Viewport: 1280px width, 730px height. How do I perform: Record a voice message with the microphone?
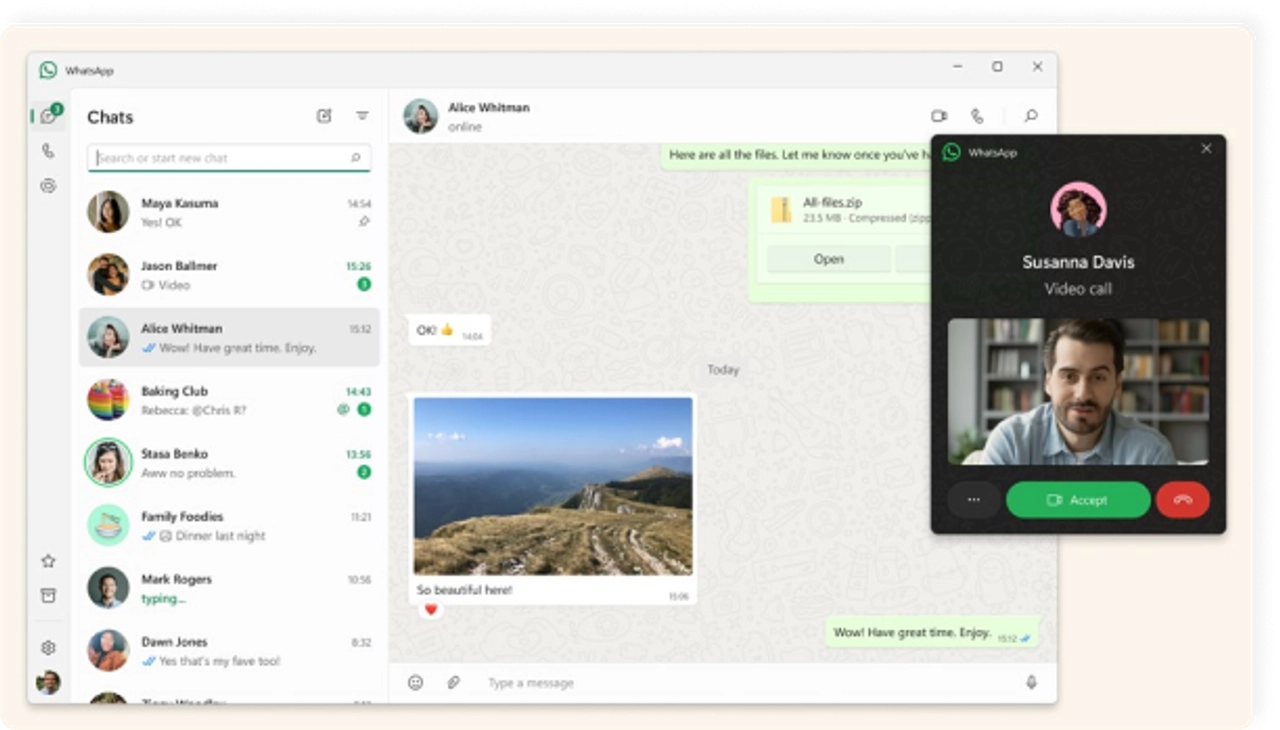1030,682
